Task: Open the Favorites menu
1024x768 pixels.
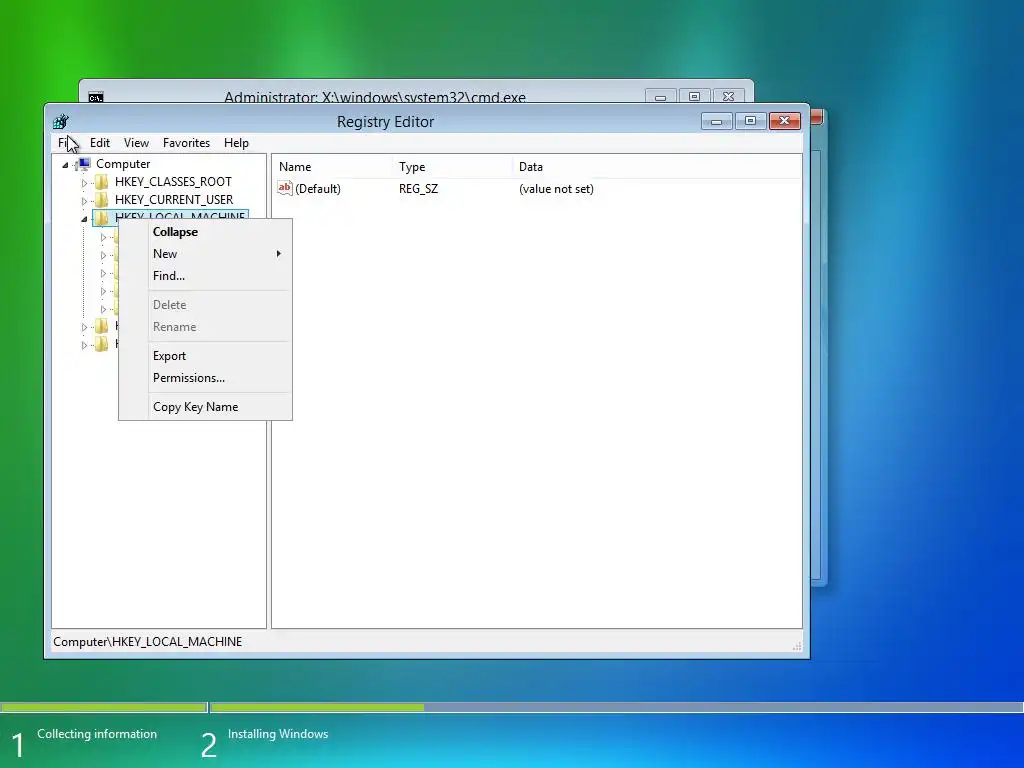Action: coord(186,142)
